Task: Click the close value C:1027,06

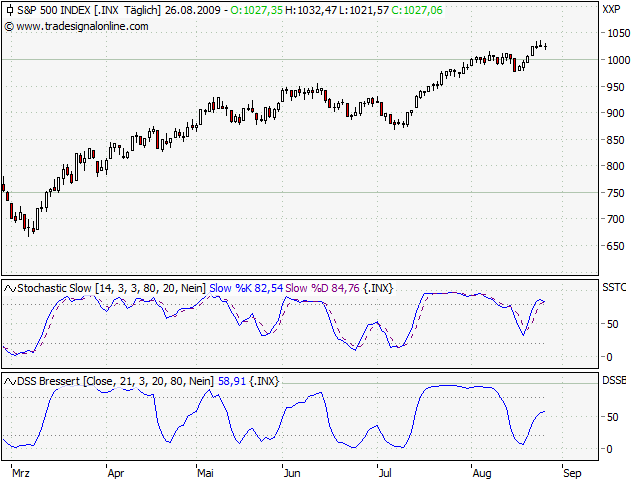Action: (417, 10)
